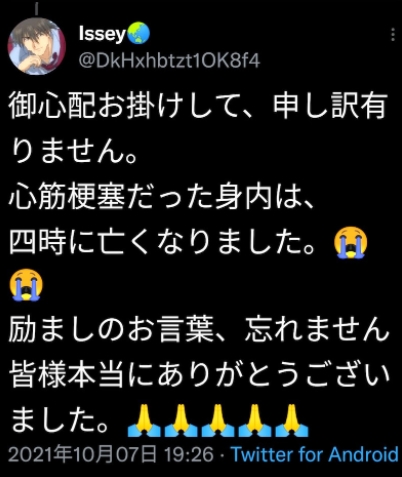402x477 pixels.
Task: Select the text line りません。
Action: [x=74, y=151]
